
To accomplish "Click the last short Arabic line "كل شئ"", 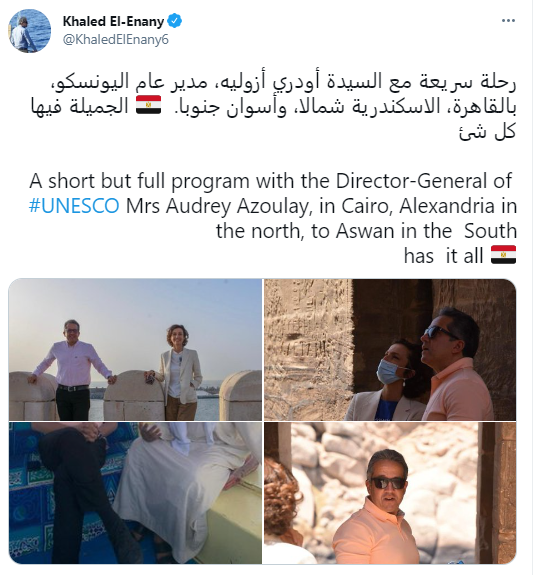I will pos(487,131).
